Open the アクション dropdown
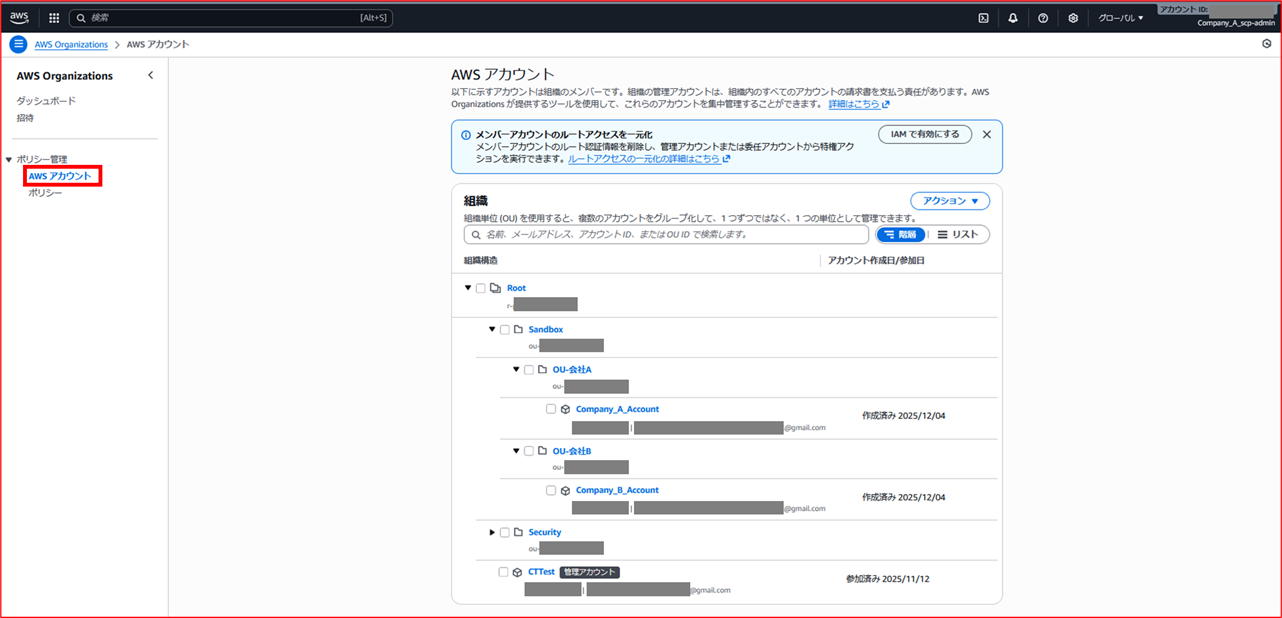1282x618 pixels. click(948, 200)
